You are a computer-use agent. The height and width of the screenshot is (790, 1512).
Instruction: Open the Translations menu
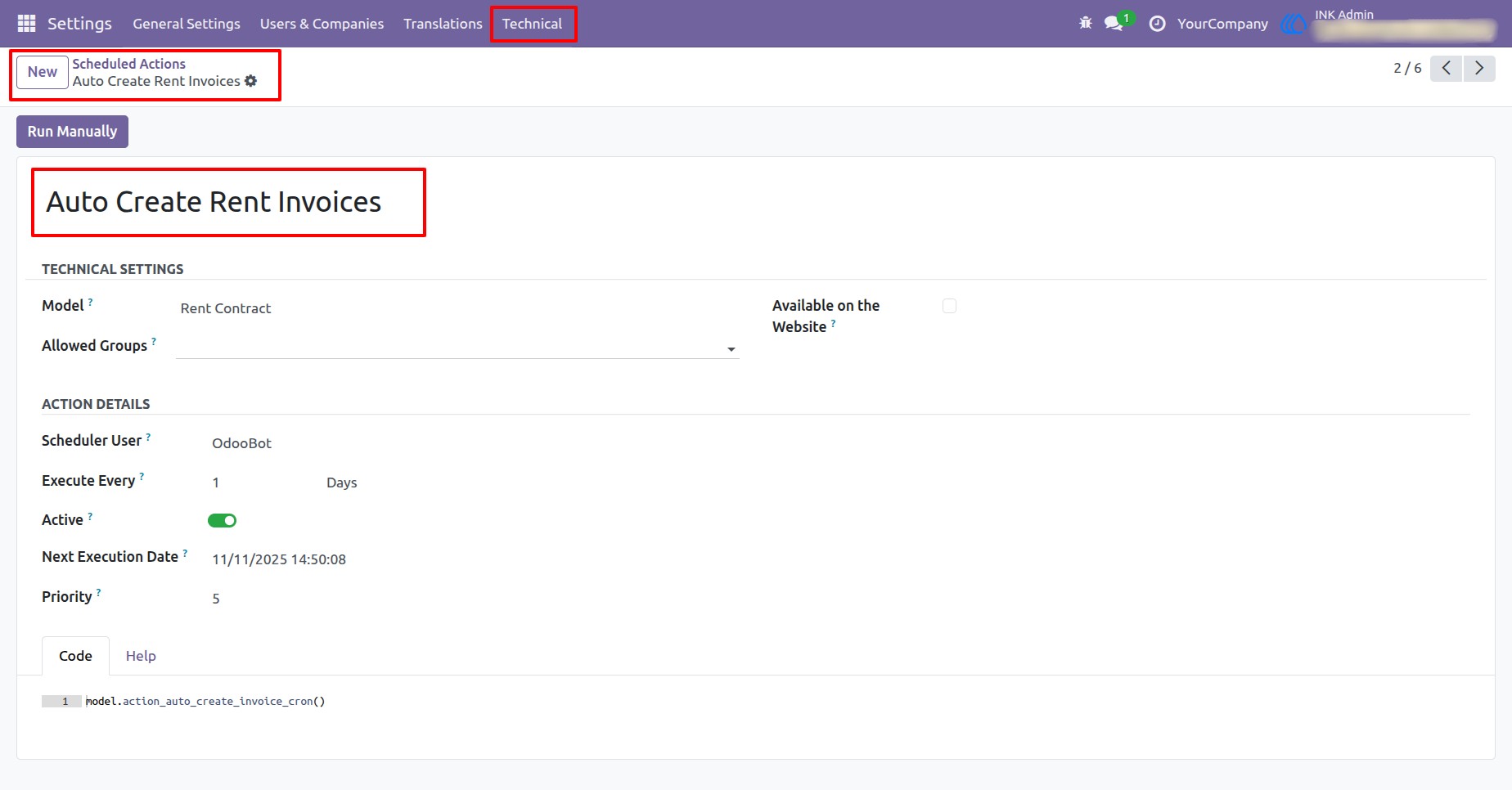click(x=443, y=24)
